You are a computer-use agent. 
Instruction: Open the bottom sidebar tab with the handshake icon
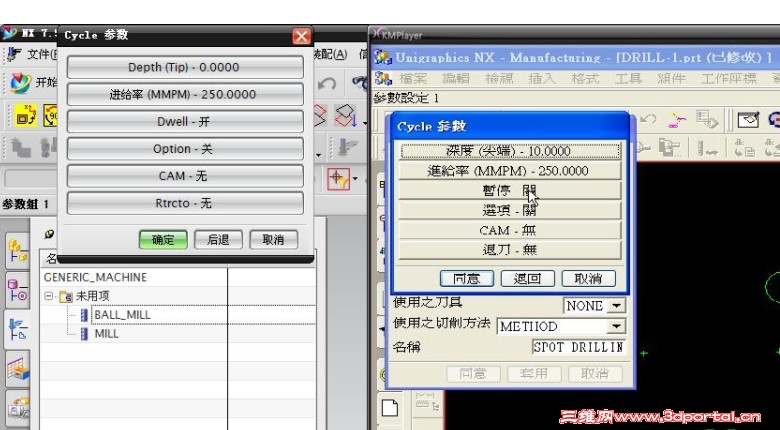click(19, 409)
